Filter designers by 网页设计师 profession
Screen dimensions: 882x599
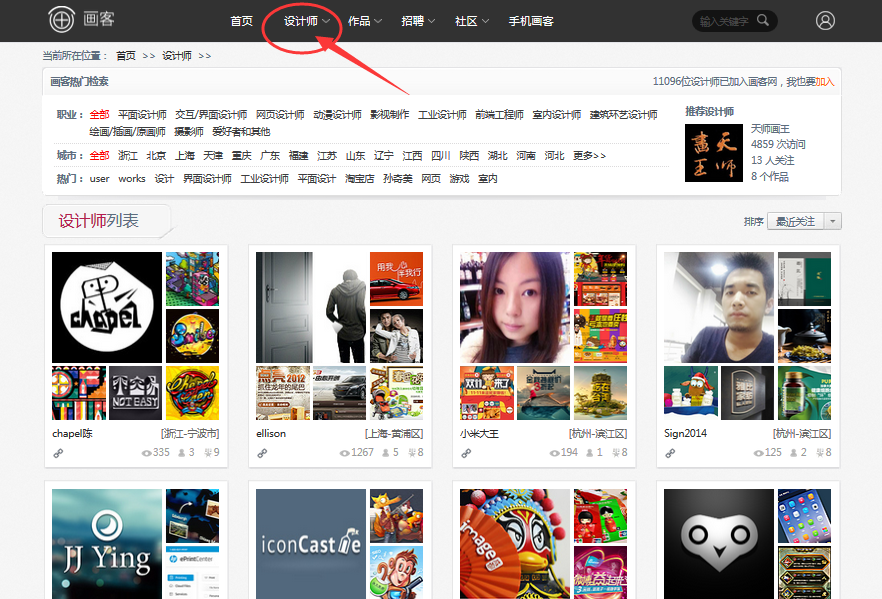point(280,115)
